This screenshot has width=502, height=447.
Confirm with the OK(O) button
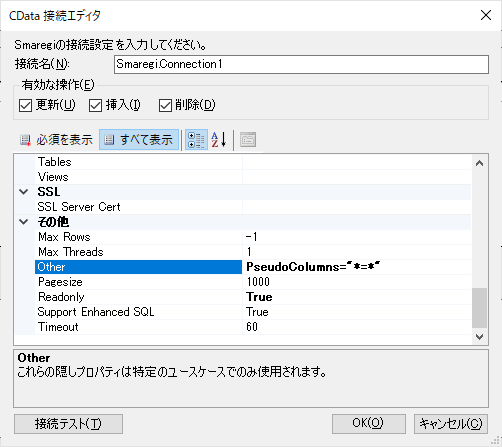click(x=369, y=424)
